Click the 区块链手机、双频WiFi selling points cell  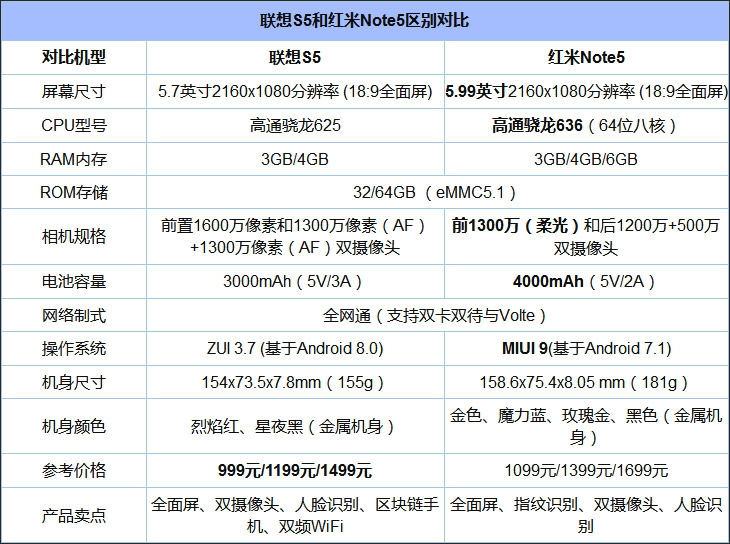pos(295,515)
